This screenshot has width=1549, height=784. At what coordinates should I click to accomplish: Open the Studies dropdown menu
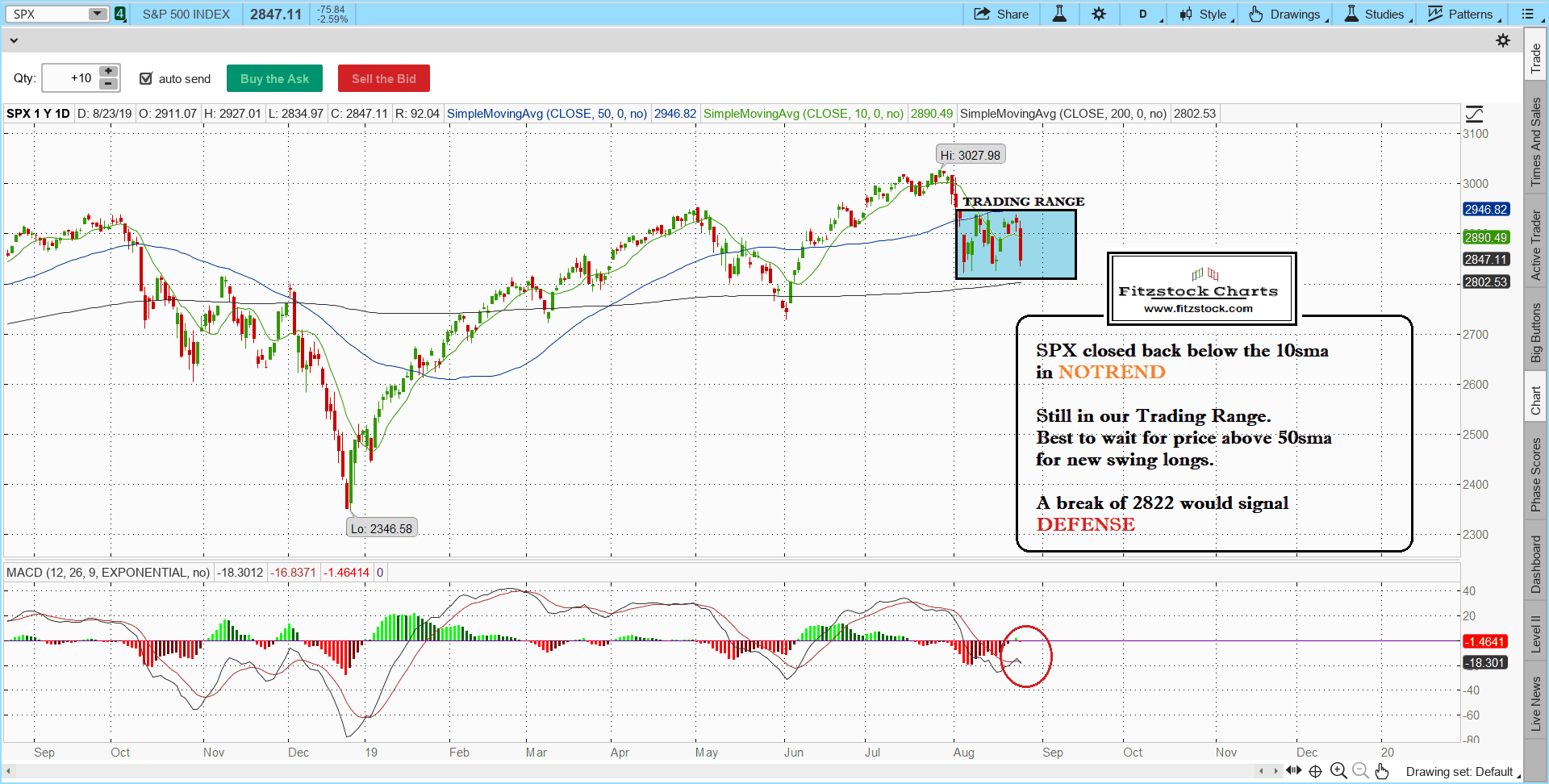click(x=1376, y=14)
